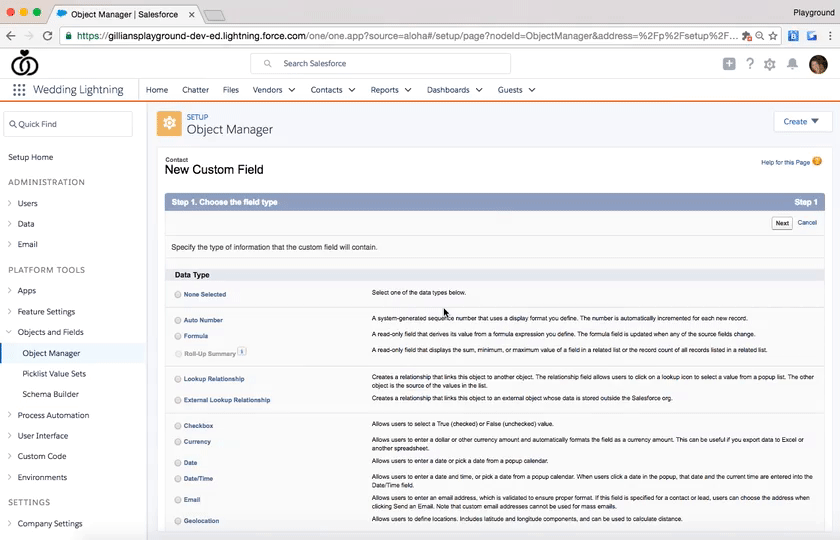Screen dimensions: 840x540
Task: Select the None Selected radio button
Action: (177, 295)
